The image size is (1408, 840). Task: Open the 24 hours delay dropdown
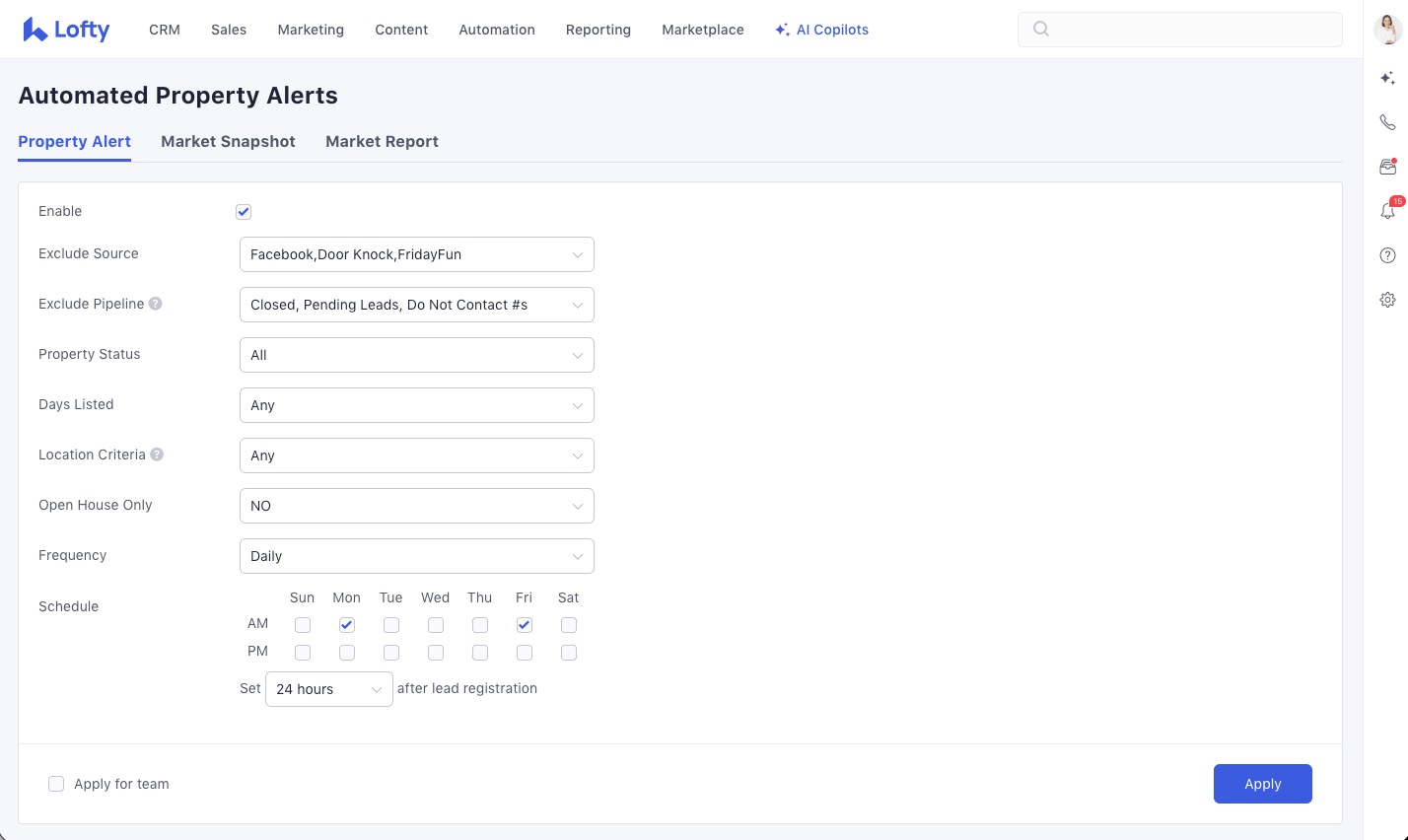tap(328, 689)
